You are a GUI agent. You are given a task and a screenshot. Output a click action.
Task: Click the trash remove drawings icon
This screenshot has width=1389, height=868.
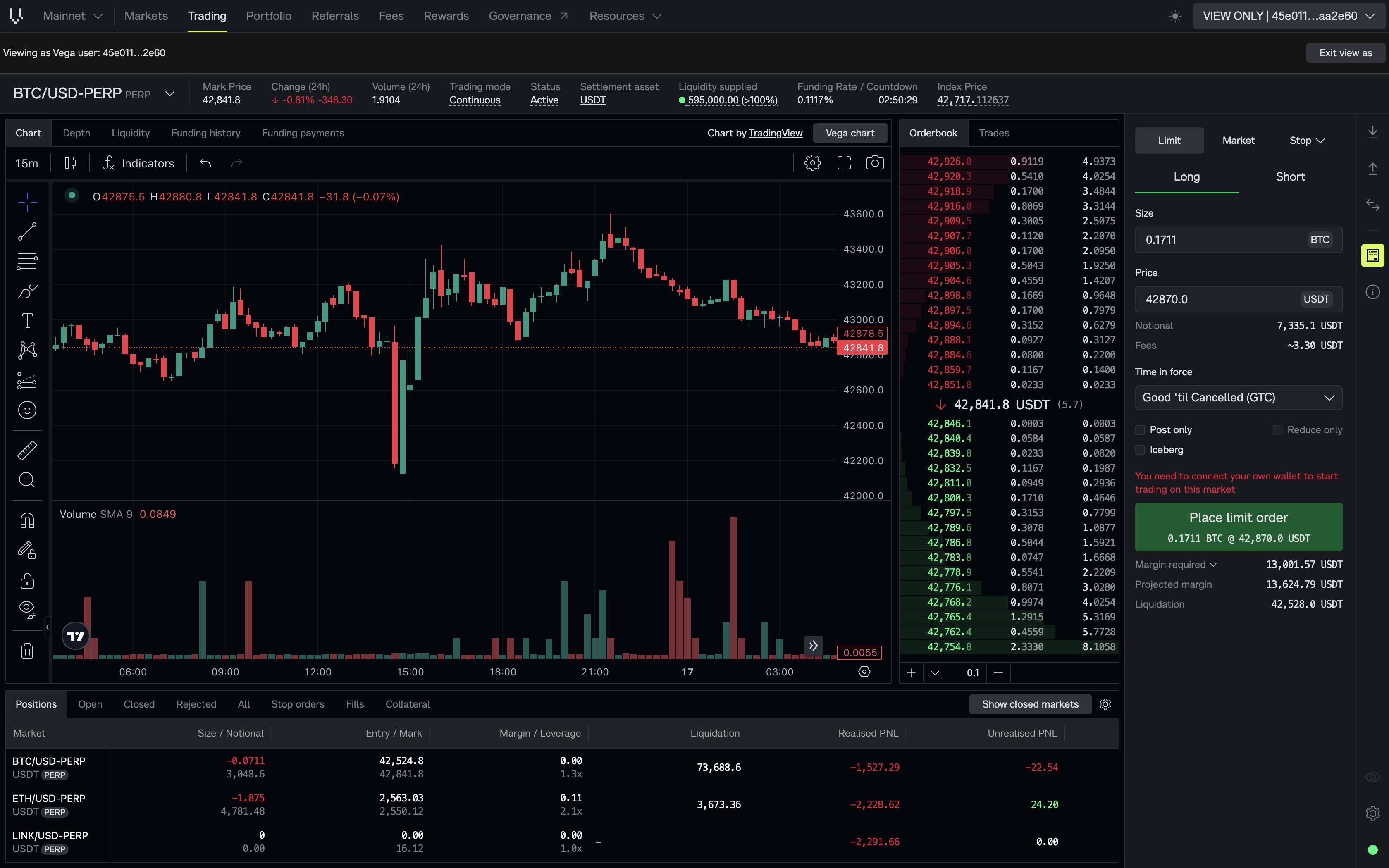click(x=27, y=651)
